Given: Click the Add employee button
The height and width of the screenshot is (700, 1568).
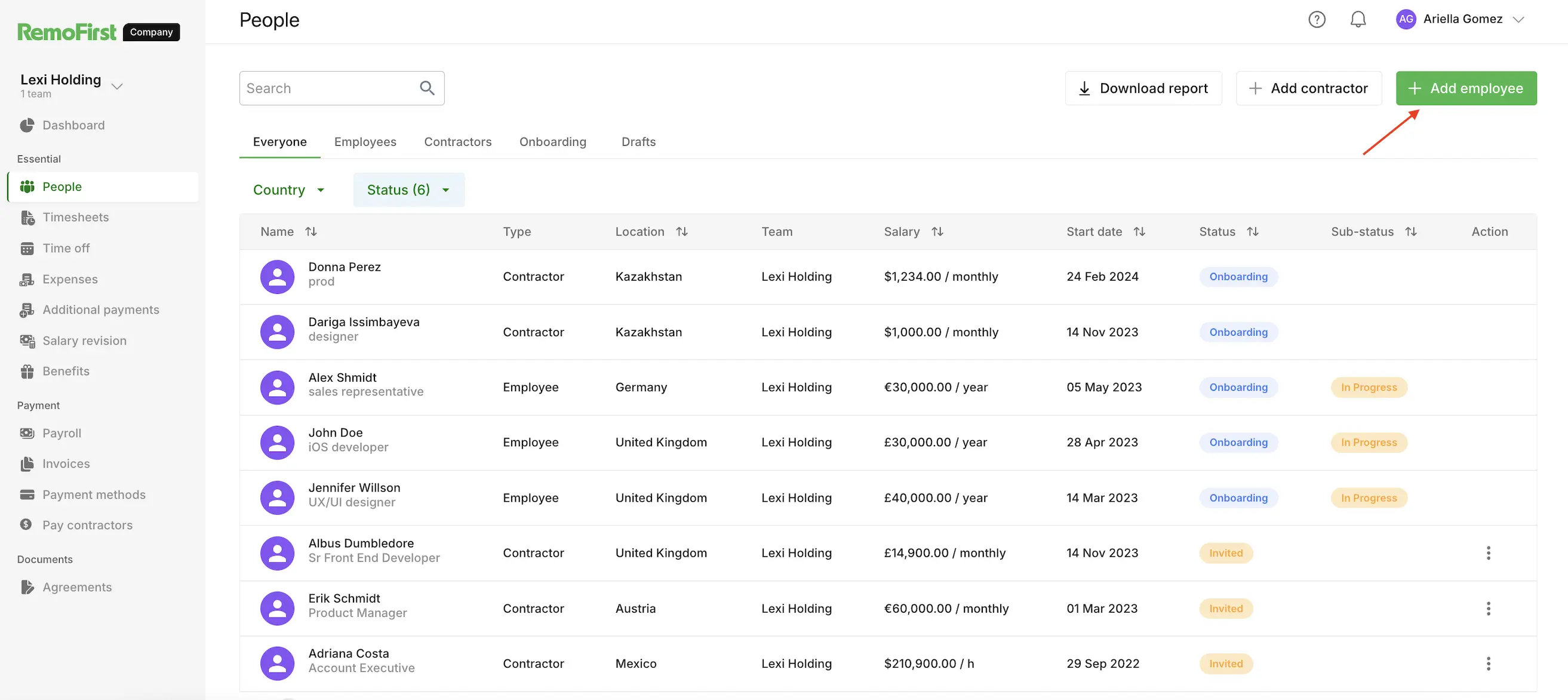Looking at the screenshot, I should pyautogui.click(x=1466, y=88).
